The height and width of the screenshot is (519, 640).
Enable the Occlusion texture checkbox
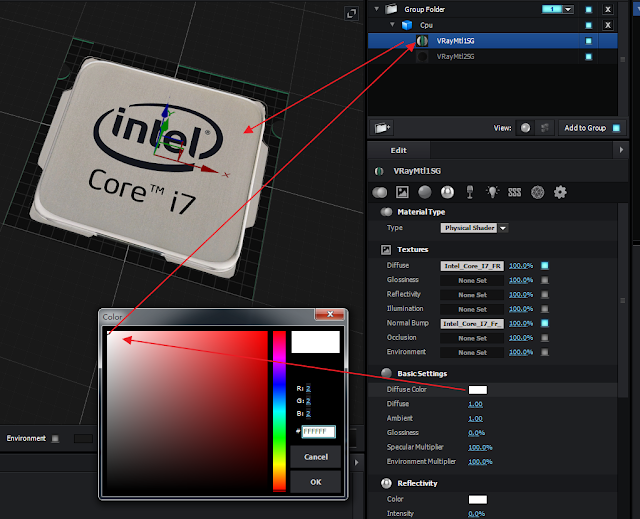point(544,337)
